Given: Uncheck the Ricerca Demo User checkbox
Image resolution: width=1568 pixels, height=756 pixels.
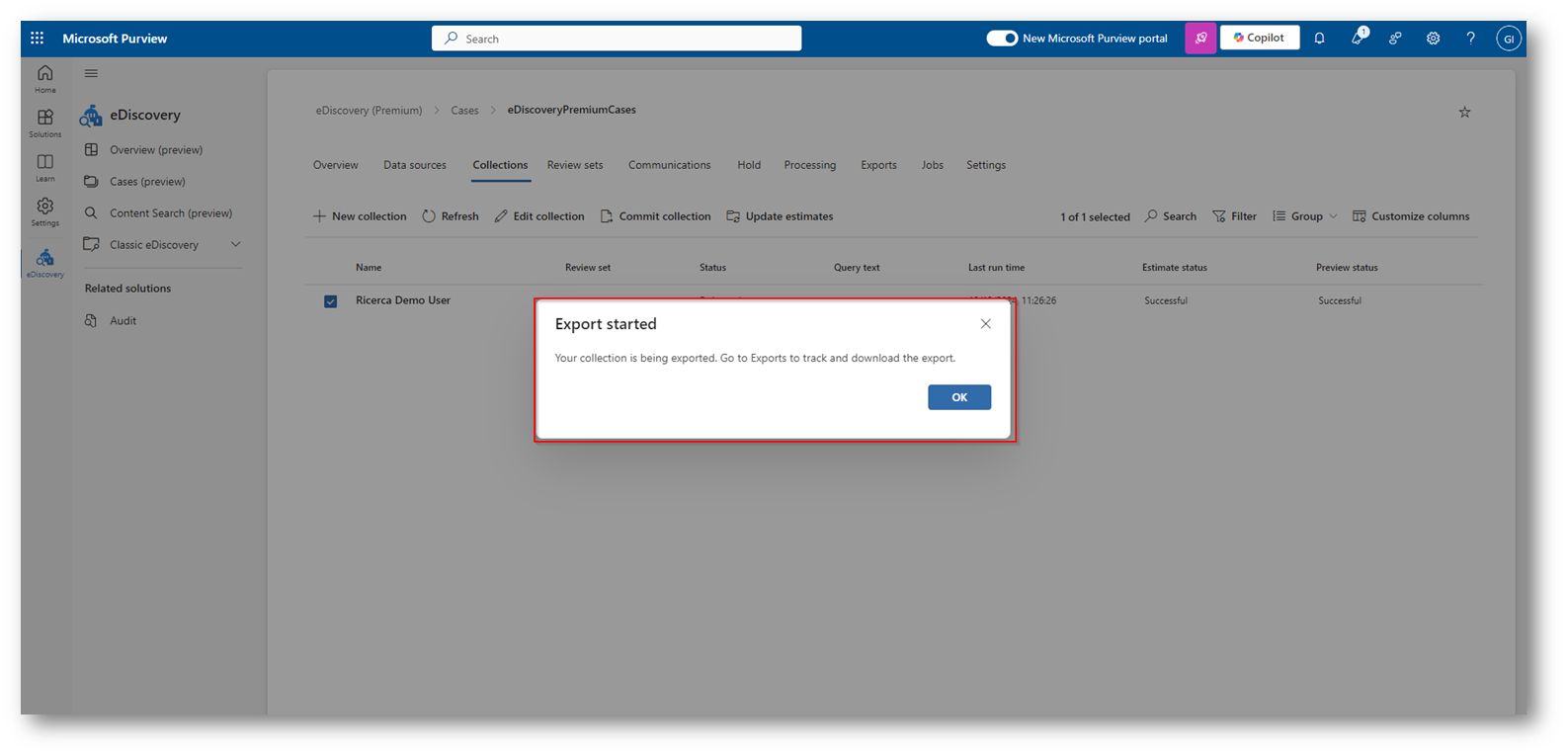Looking at the screenshot, I should pos(331,301).
